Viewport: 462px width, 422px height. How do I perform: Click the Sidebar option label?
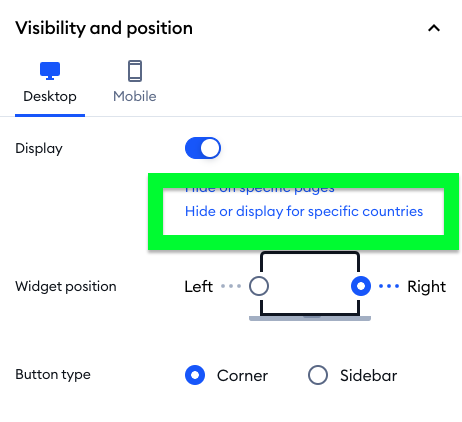pyautogui.click(x=369, y=376)
